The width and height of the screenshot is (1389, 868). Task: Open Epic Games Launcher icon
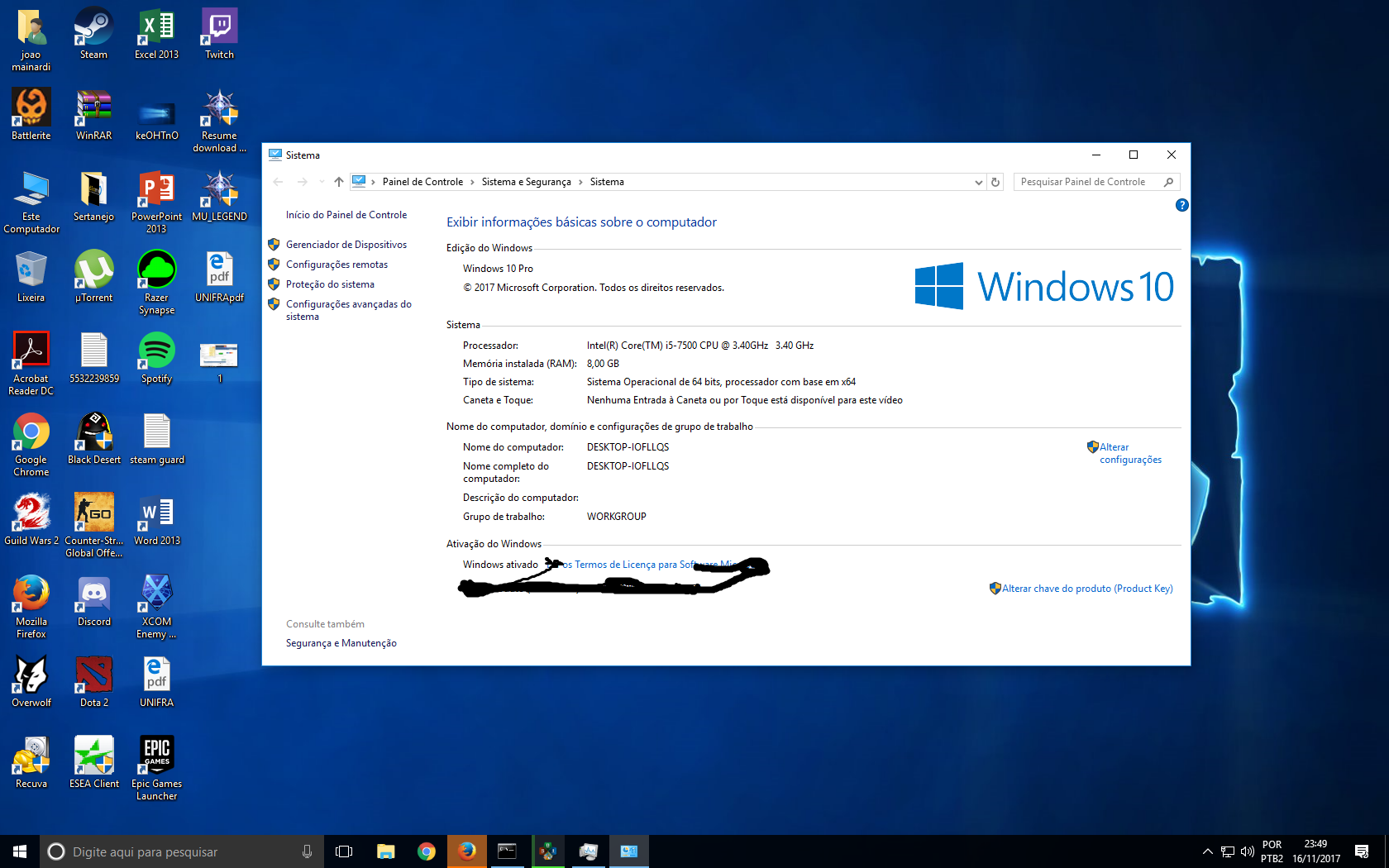tap(156, 769)
